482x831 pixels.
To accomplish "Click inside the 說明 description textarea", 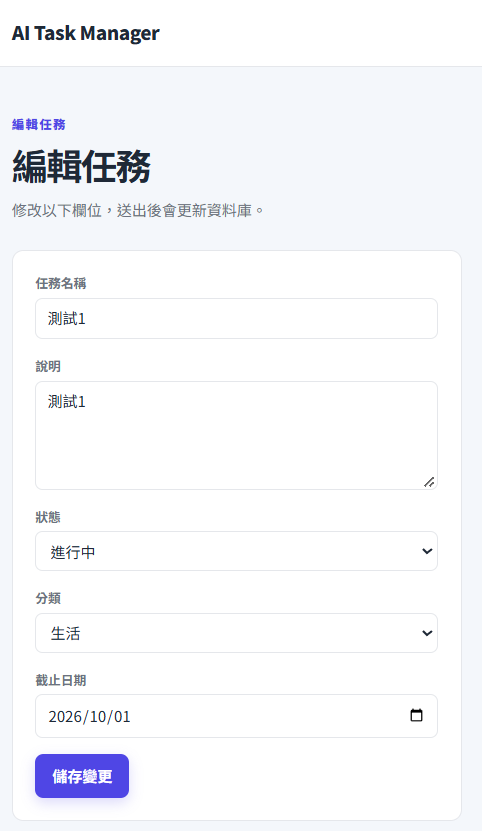I will 236,436.
